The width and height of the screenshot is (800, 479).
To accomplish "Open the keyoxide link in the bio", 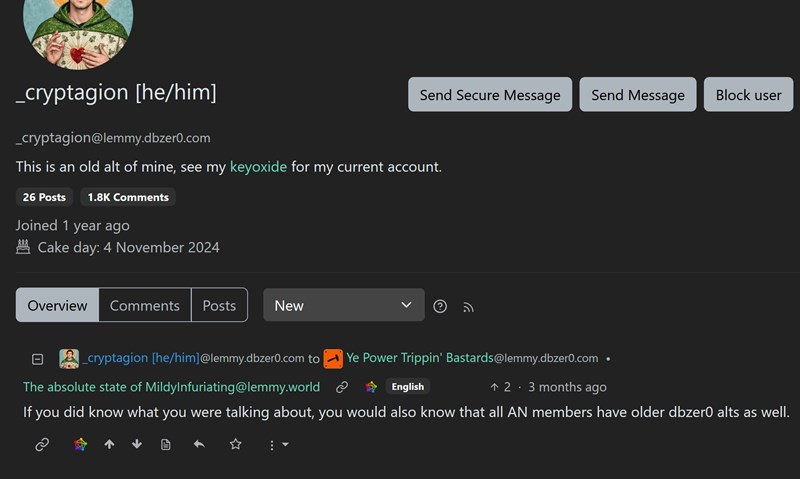I will coord(259,167).
